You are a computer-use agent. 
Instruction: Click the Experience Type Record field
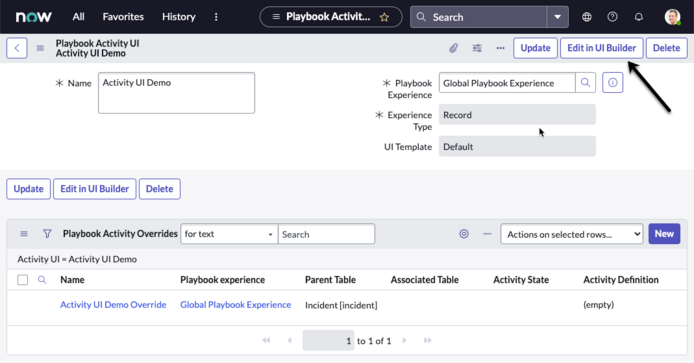[517, 115]
